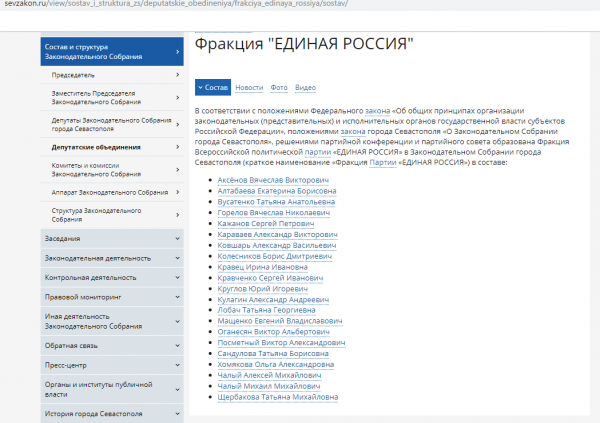
Task: Open Щербакова Татьяна Михайловна profile
Action: pyautogui.click(x=278, y=397)
